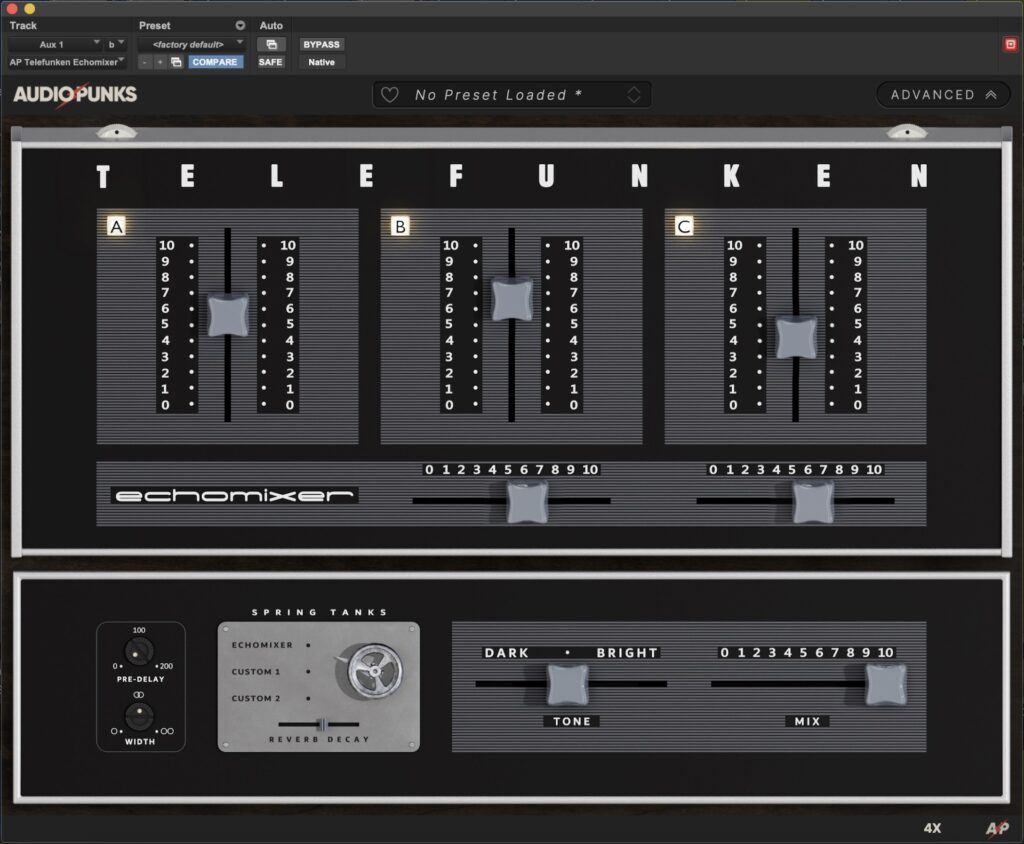
Task: Click the TONE slider handle
Action: [567, 684]
